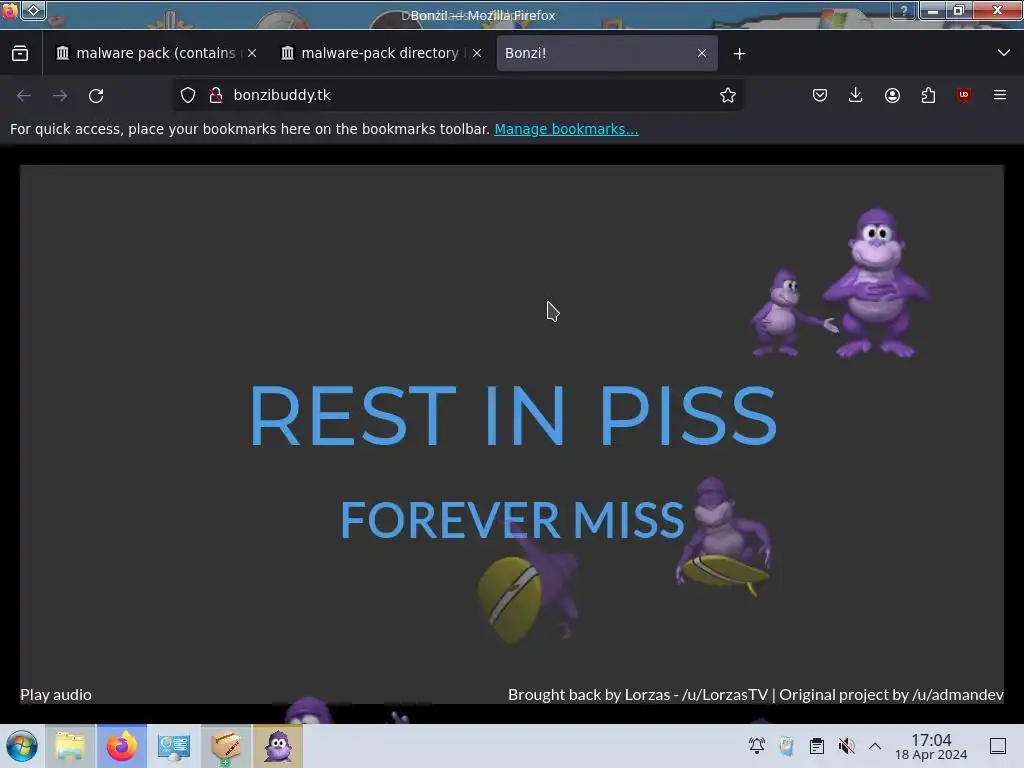Close the malware pack (contains tab
This screenshot has height=768, width=1024.
[x=252, y=53]
